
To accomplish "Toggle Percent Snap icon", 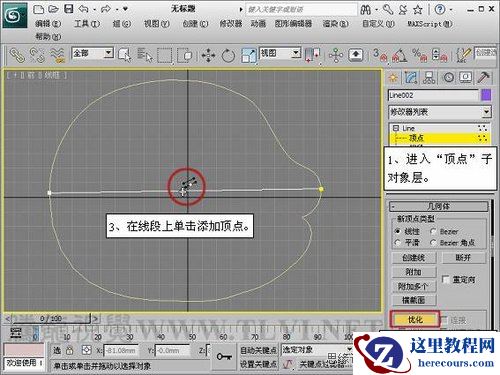I will 419,55.
